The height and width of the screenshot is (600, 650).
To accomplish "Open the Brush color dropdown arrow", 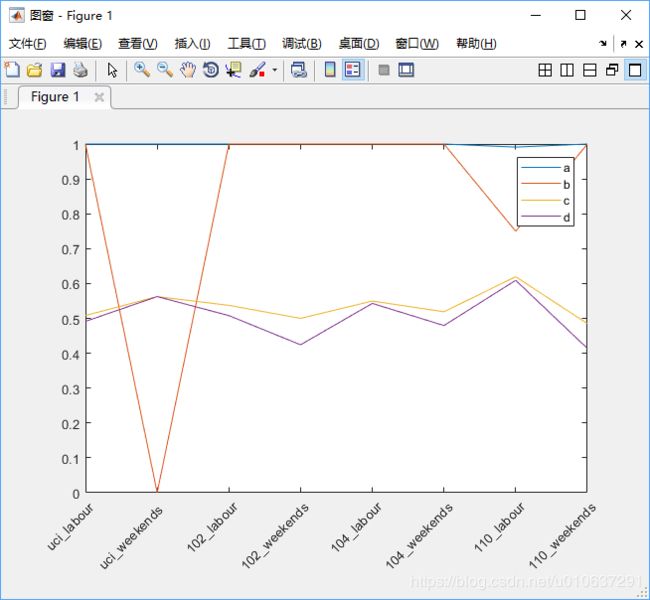I will click(274, 70).
